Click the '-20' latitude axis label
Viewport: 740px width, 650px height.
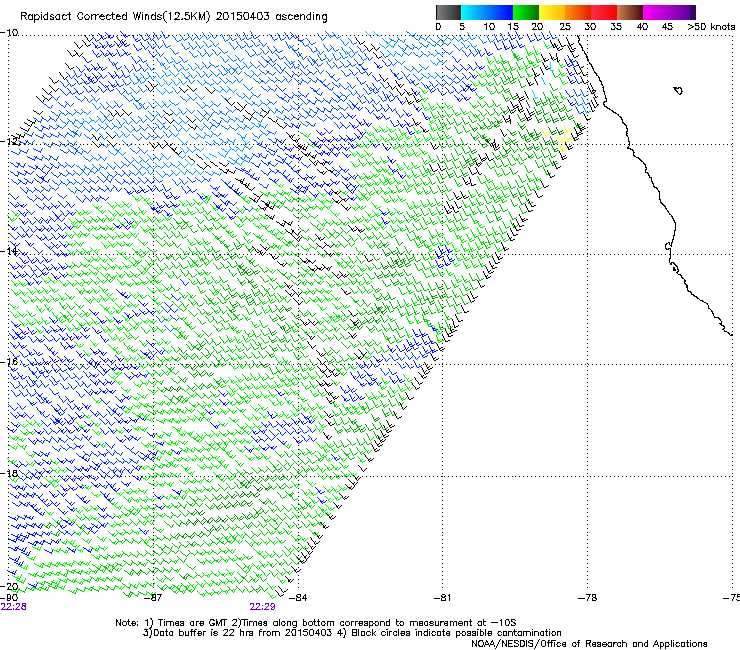(x=9, y=586)
